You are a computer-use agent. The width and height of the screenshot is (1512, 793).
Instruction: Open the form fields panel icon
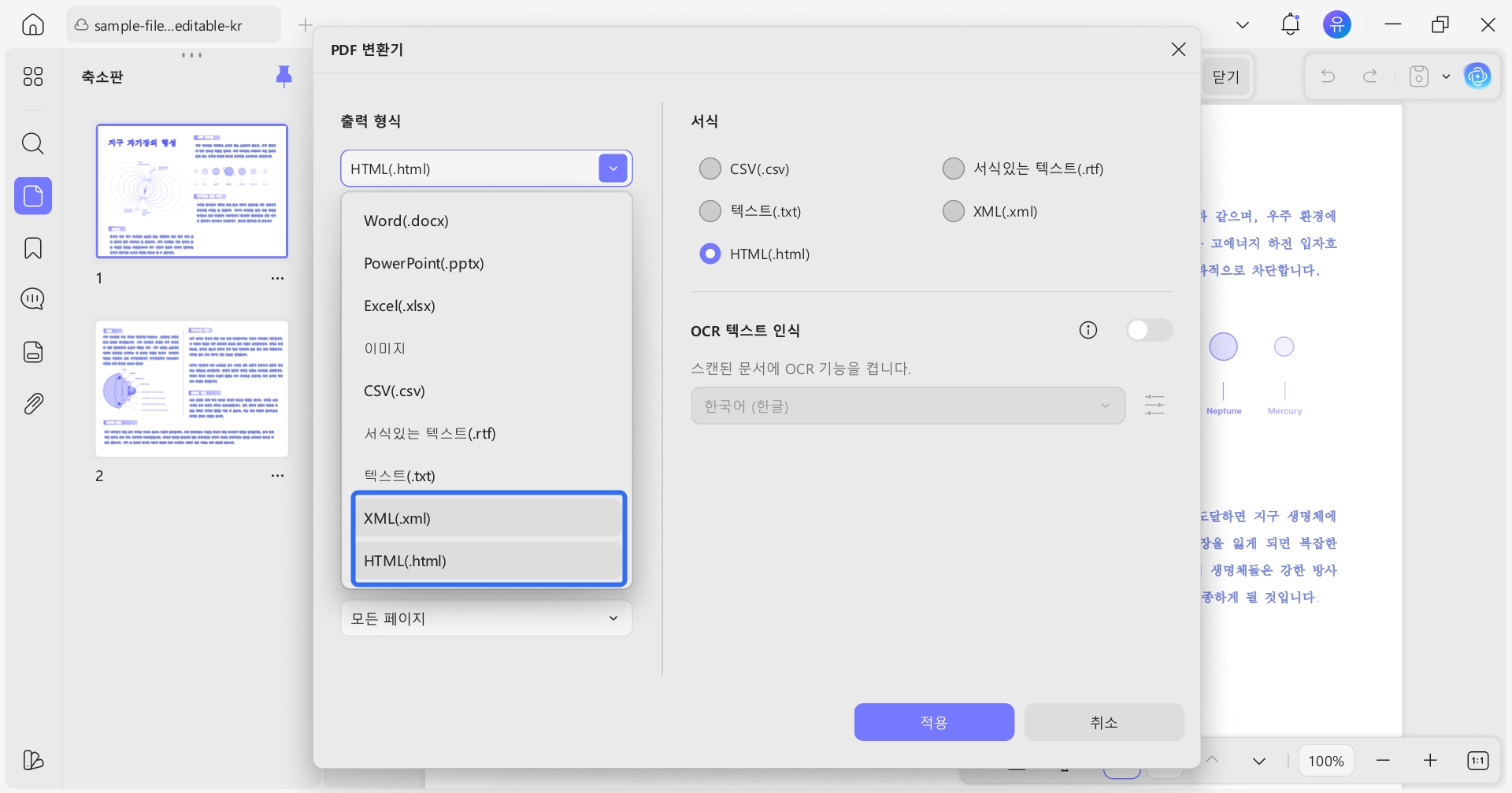pyautogui.click(x=33, y=351)
